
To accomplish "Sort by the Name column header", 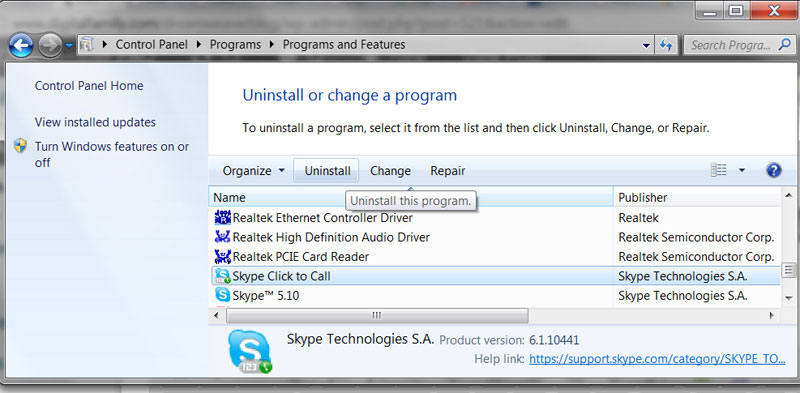I will click(411, 198).
